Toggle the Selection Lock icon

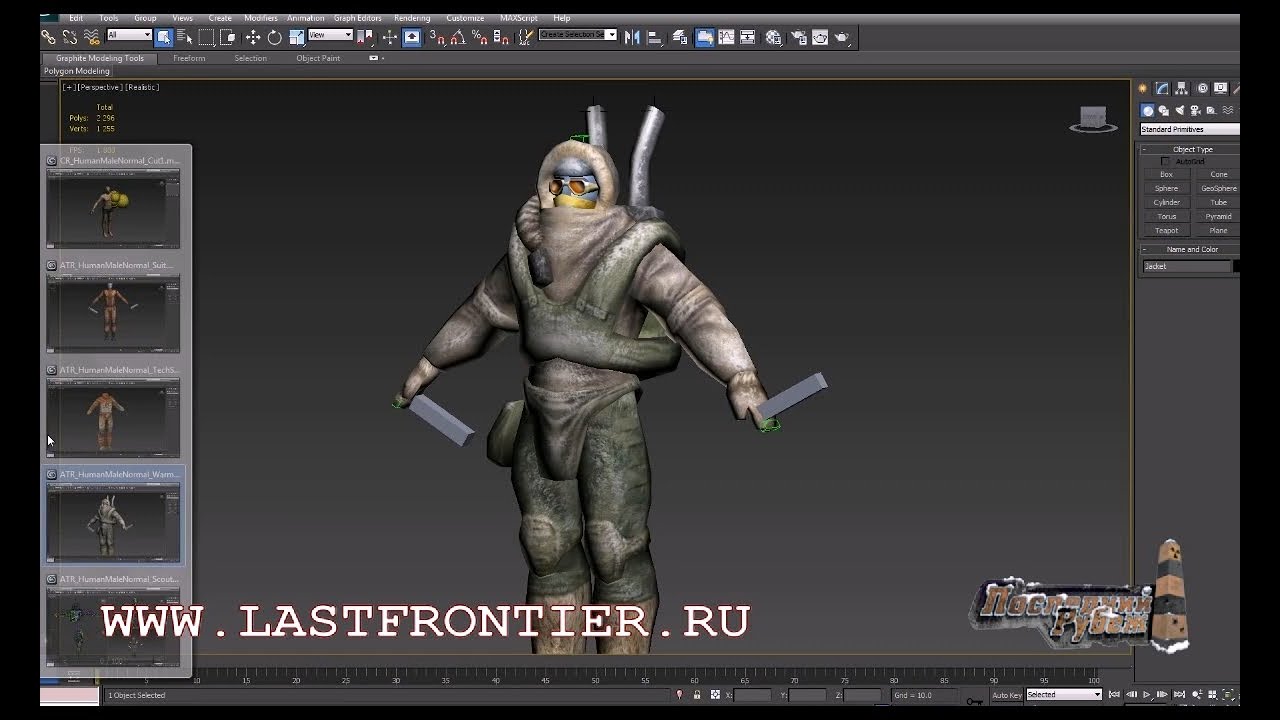pos(697,695)
